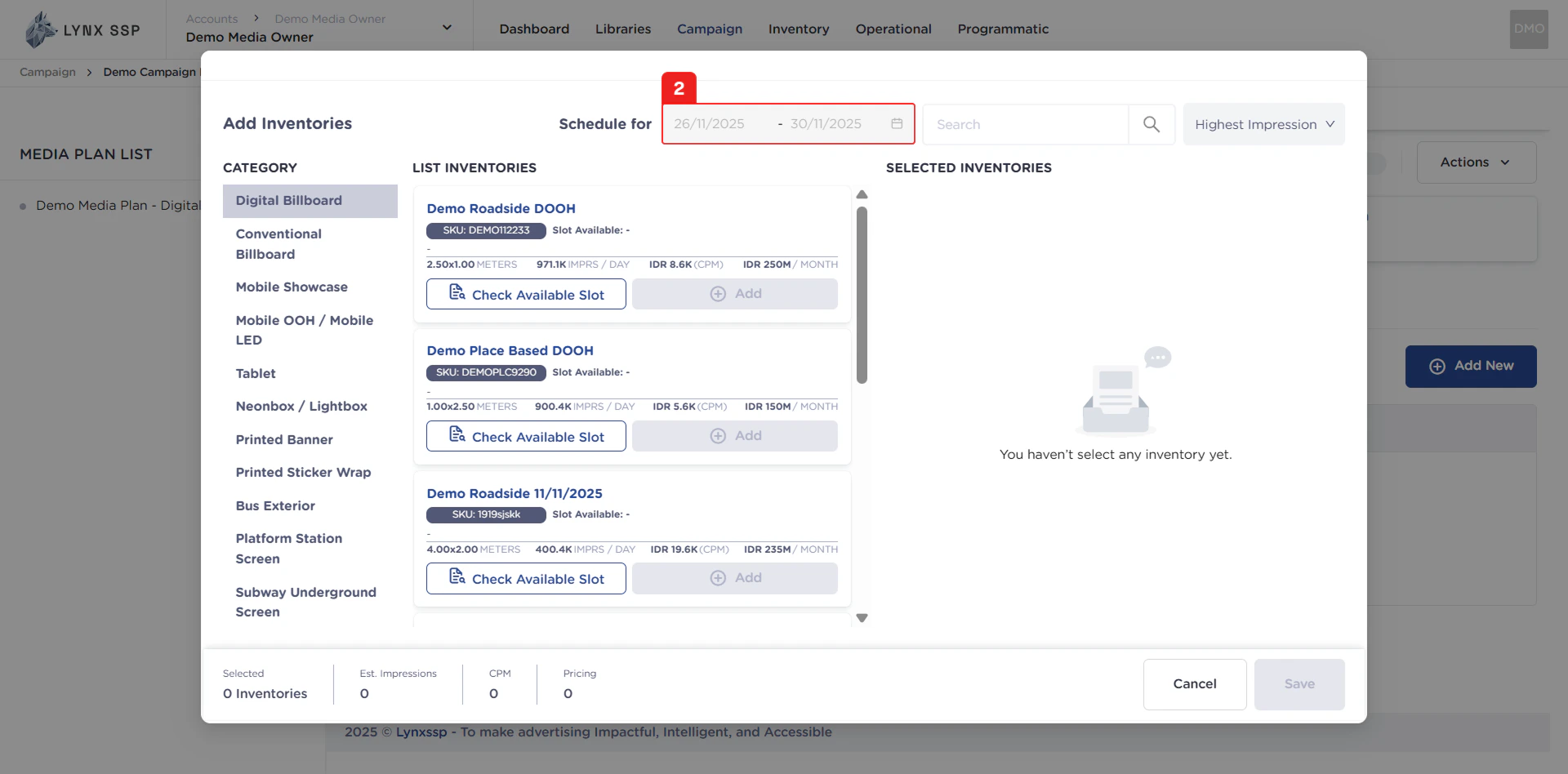Open the Demo Roadside 11/11/2025 title

coord(514,494)
